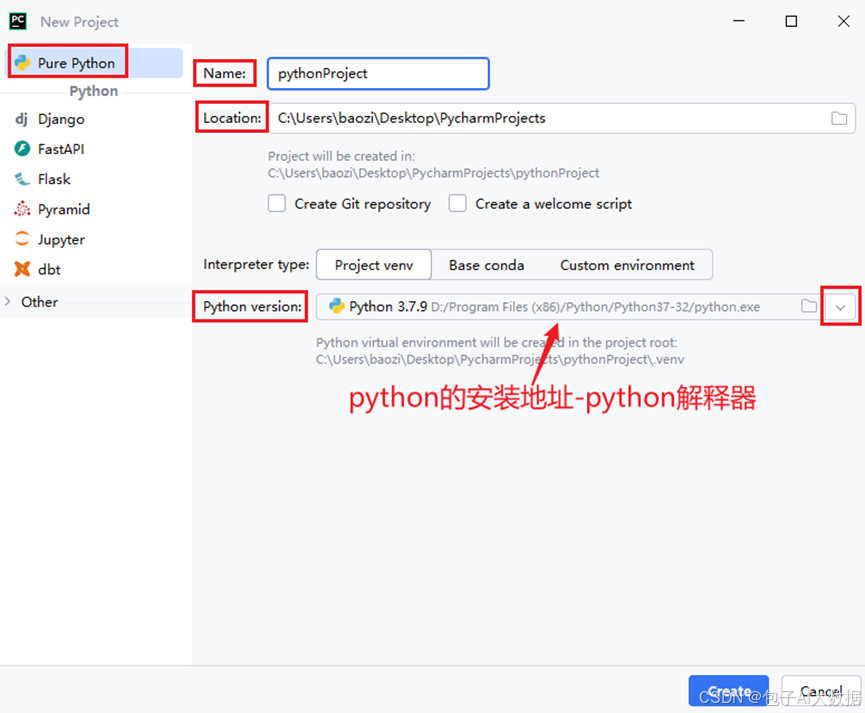Screen dimensions: 865x713
Task: Click the FastAPI icon
Action: coord(22,148)
